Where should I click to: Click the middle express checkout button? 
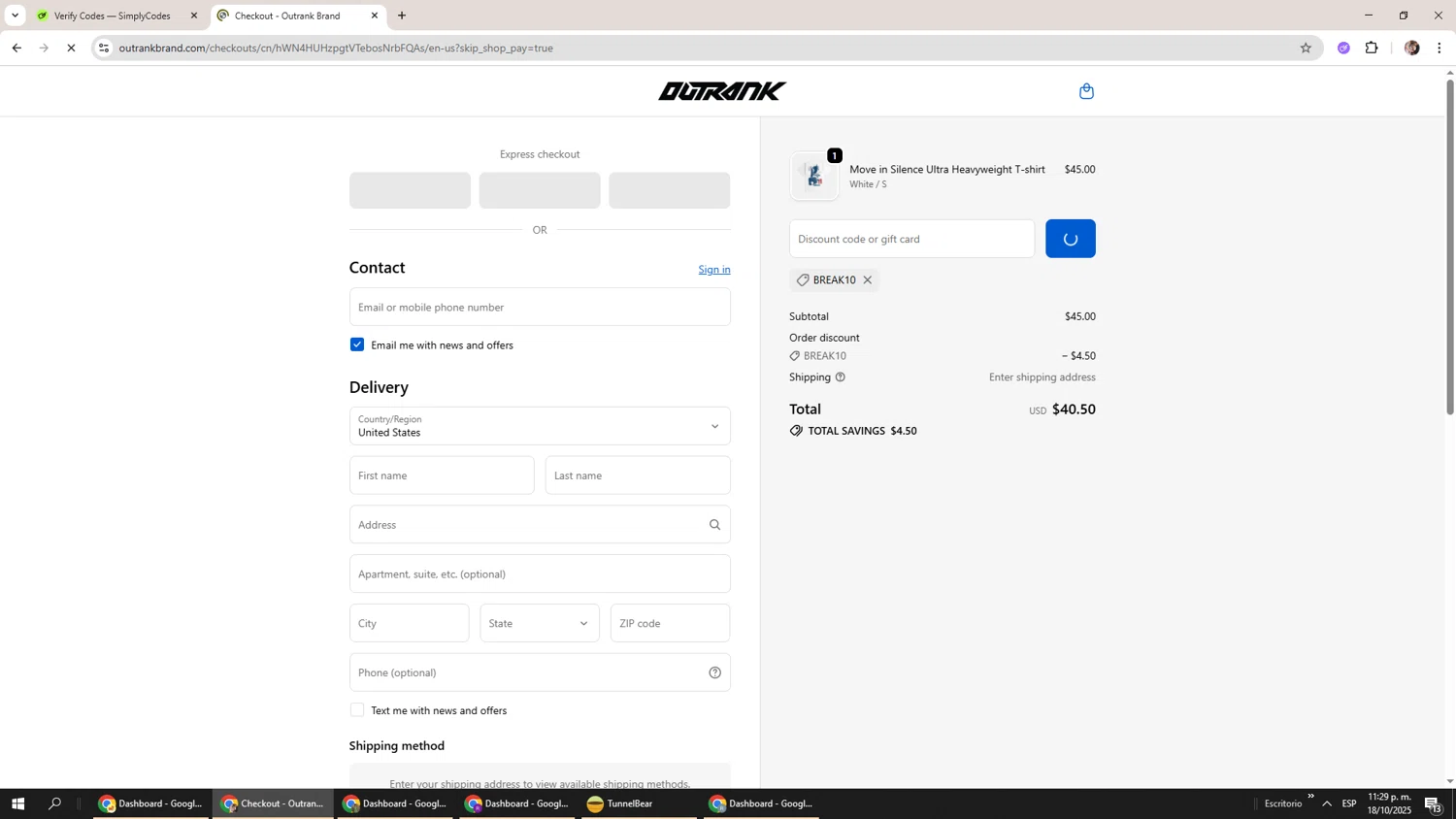click(x=540, y=190)
